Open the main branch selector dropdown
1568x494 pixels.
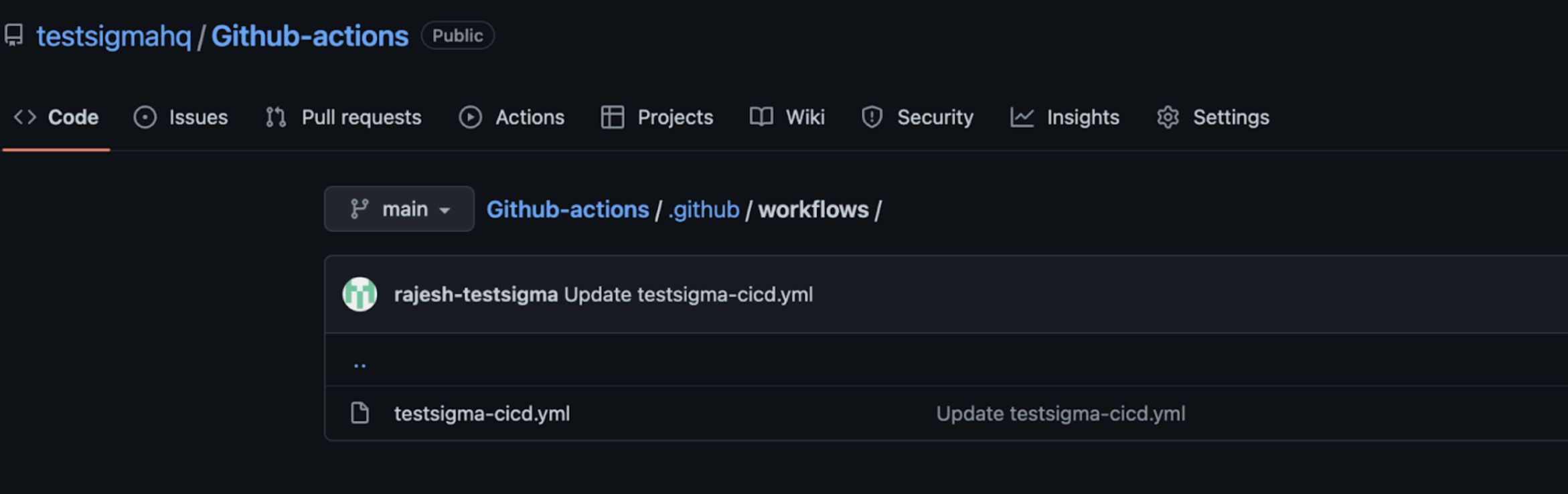[399, 209]
